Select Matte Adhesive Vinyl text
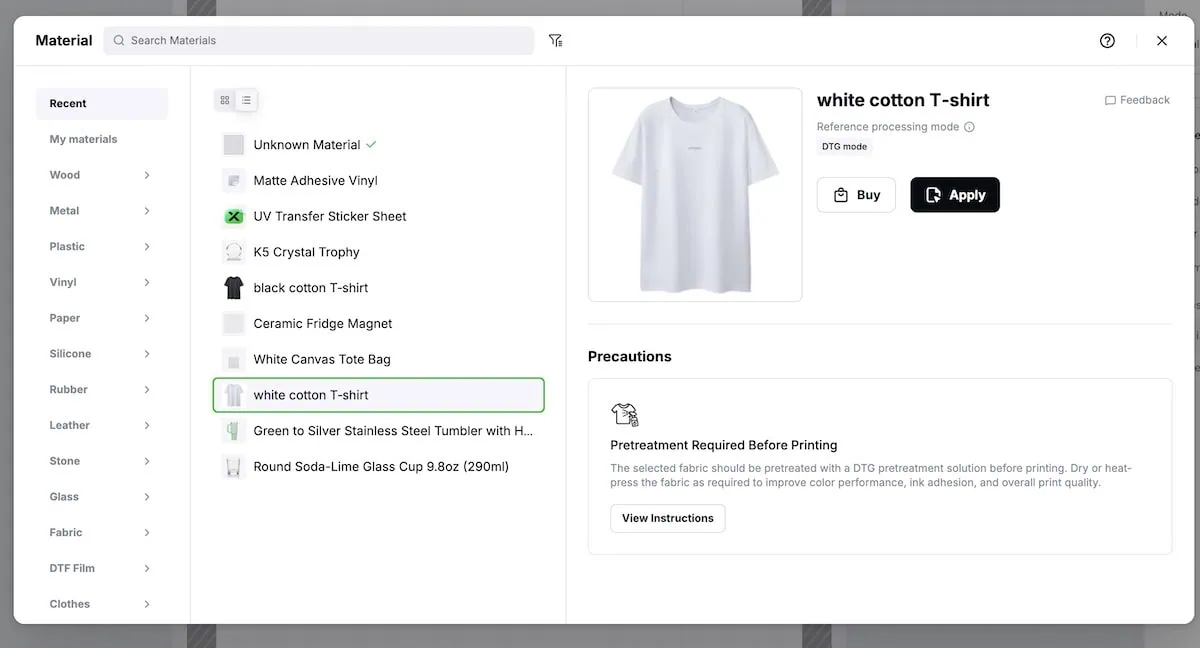The width and height of the screenshot is (1200, 648). [316, 181]
